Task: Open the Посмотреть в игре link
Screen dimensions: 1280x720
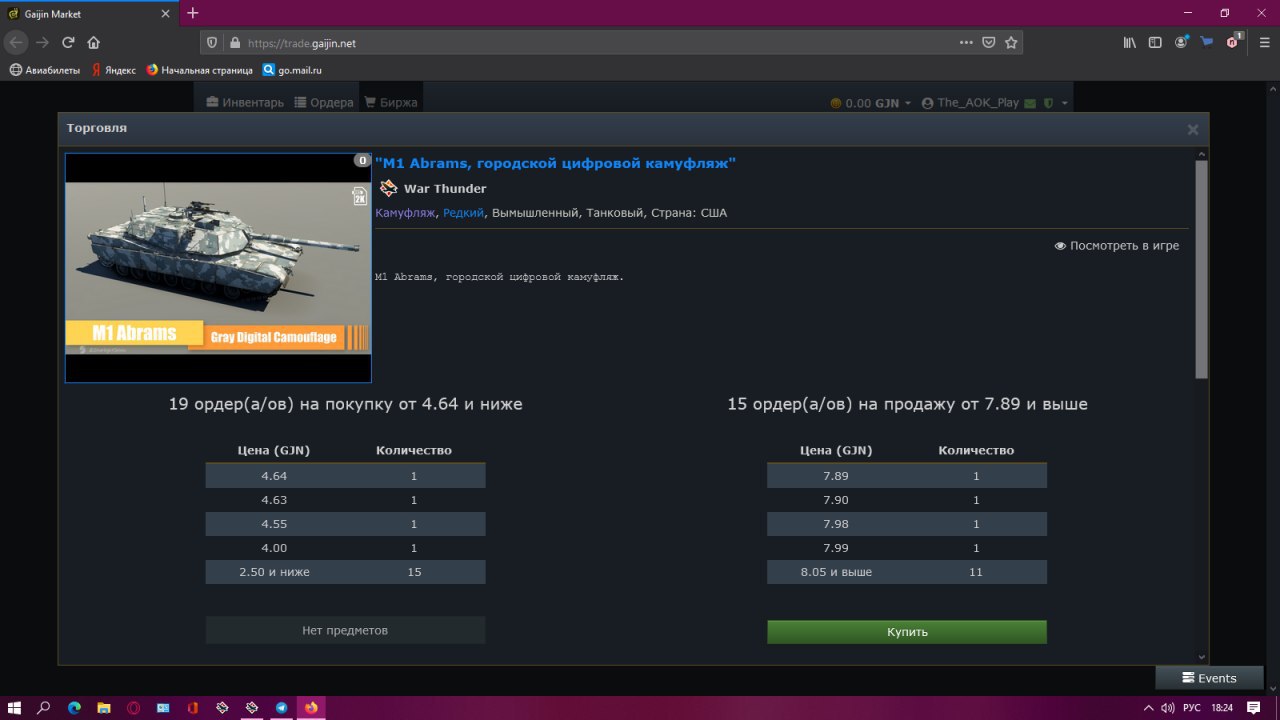Action: [x=1117, y=246]
